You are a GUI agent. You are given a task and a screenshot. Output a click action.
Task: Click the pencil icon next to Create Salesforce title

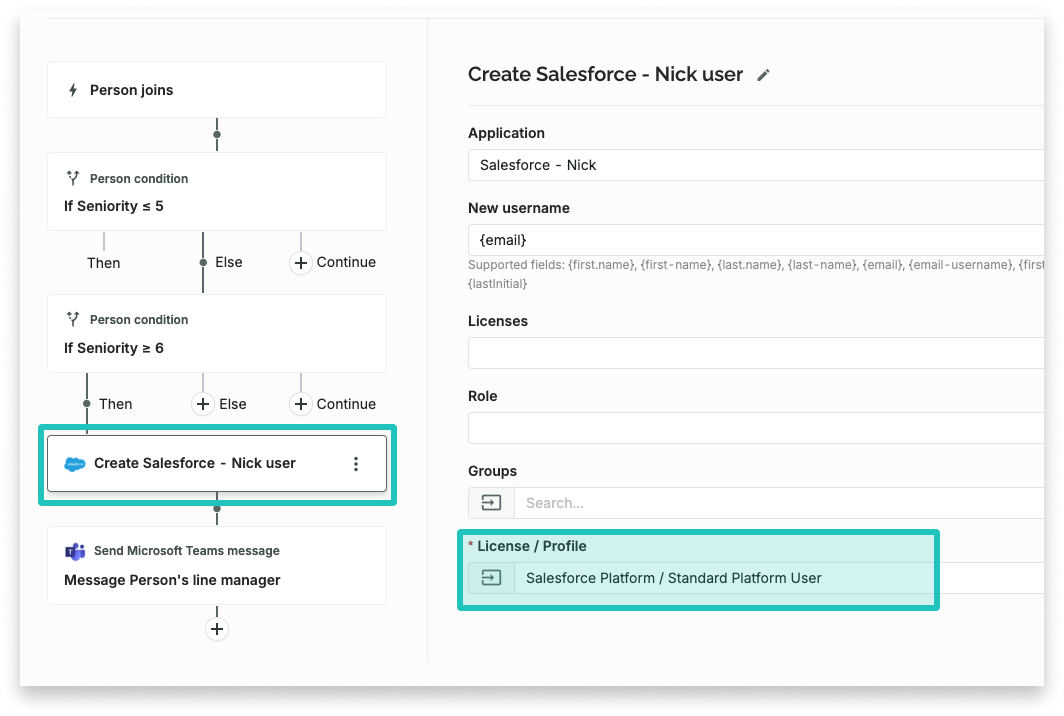pos(763,74)
